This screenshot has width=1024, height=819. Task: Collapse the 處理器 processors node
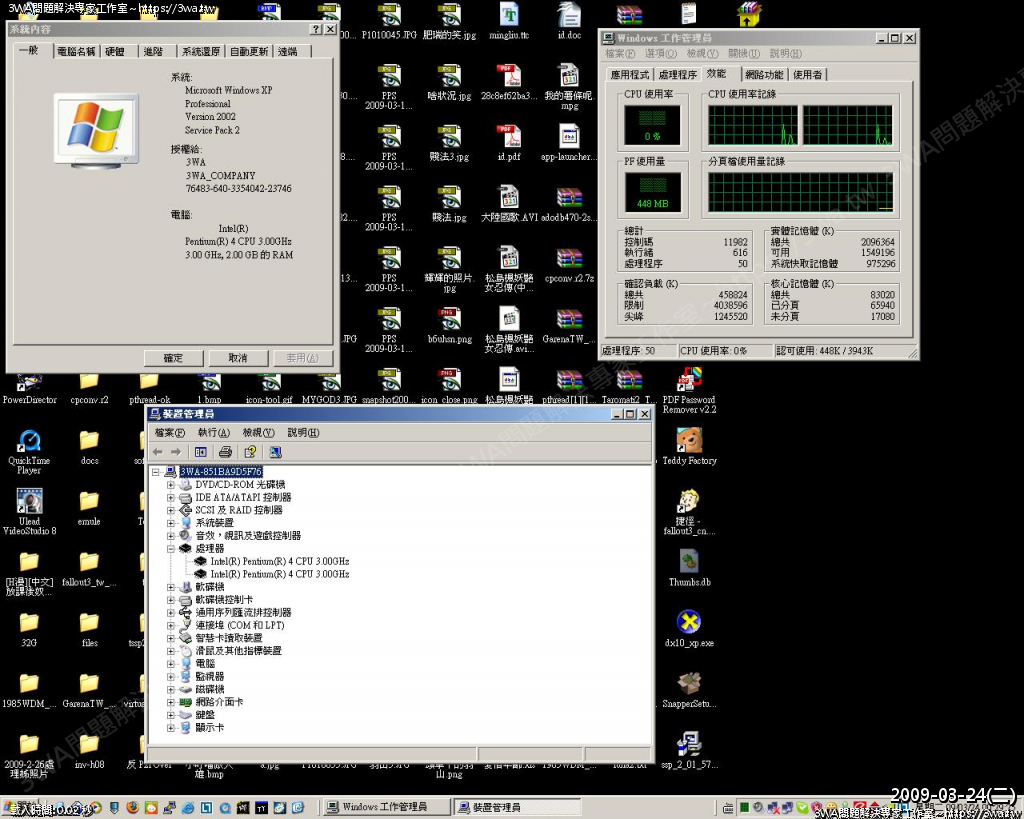point(171,549)
